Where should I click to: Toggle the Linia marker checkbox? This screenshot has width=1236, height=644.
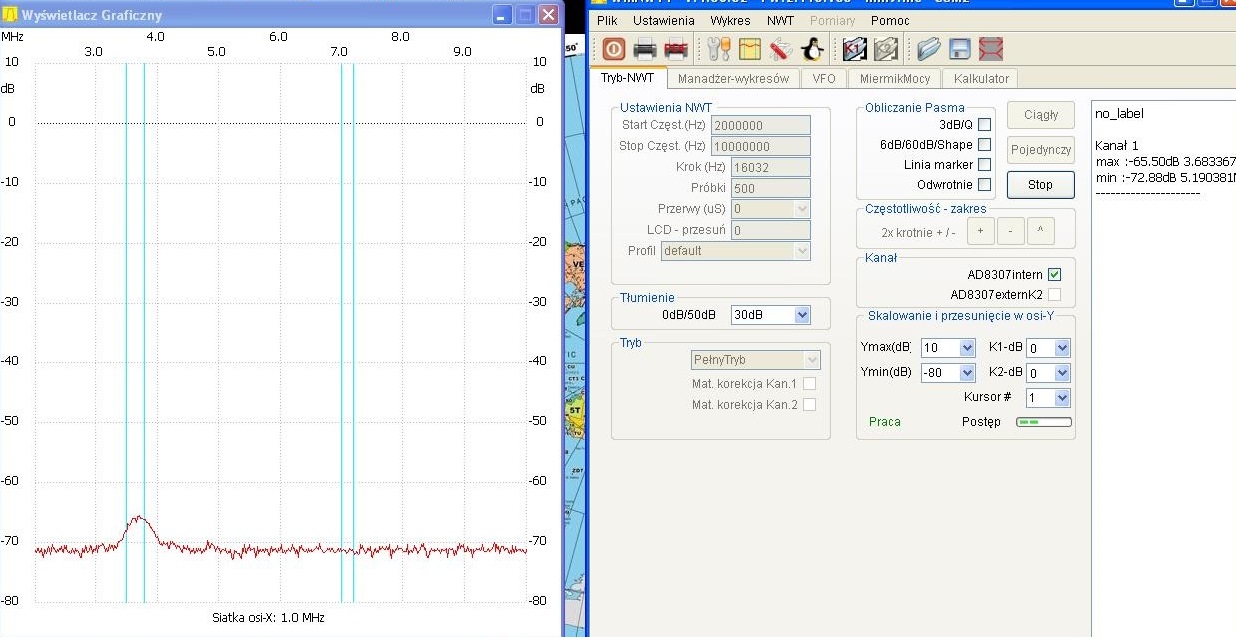coord(984,165)
